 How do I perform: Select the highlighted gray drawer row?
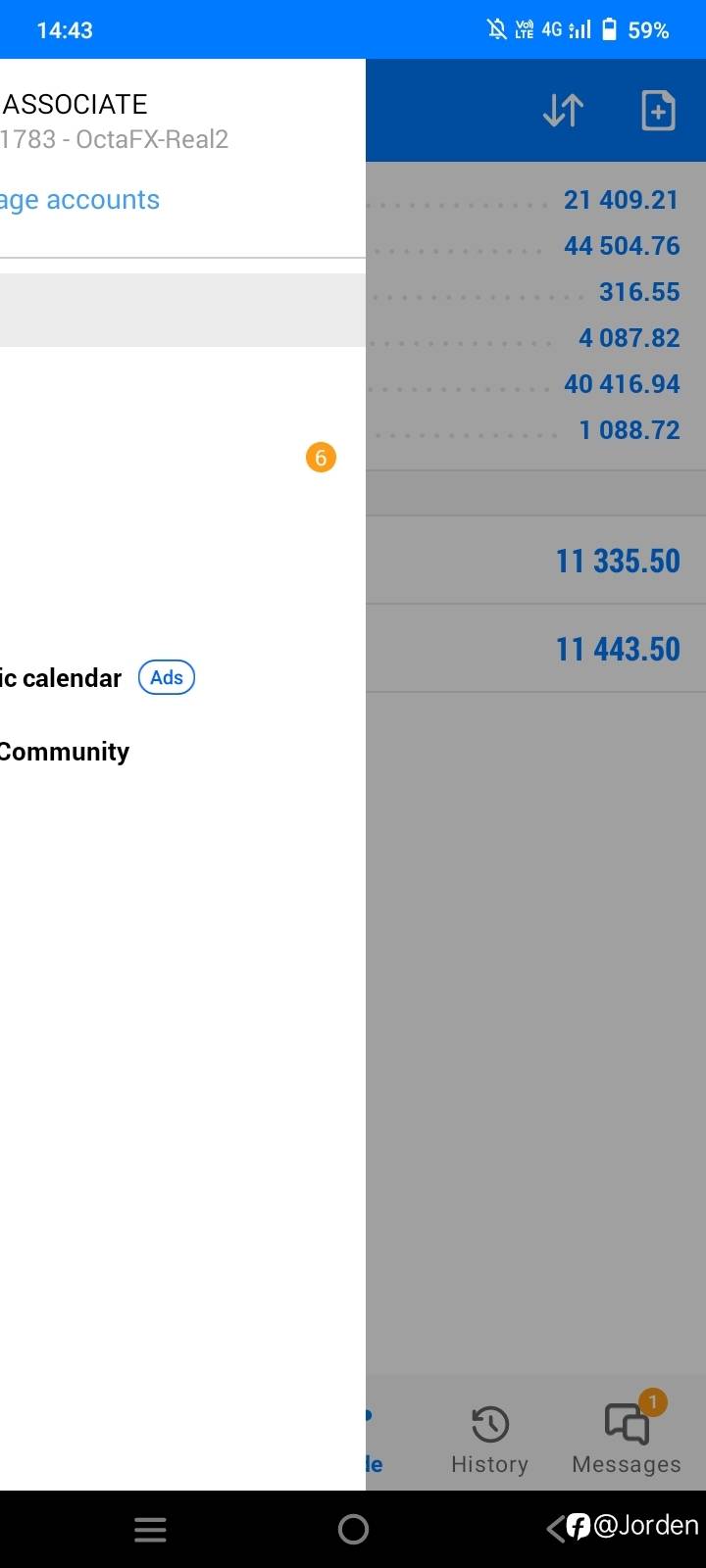tap(182, 310)
